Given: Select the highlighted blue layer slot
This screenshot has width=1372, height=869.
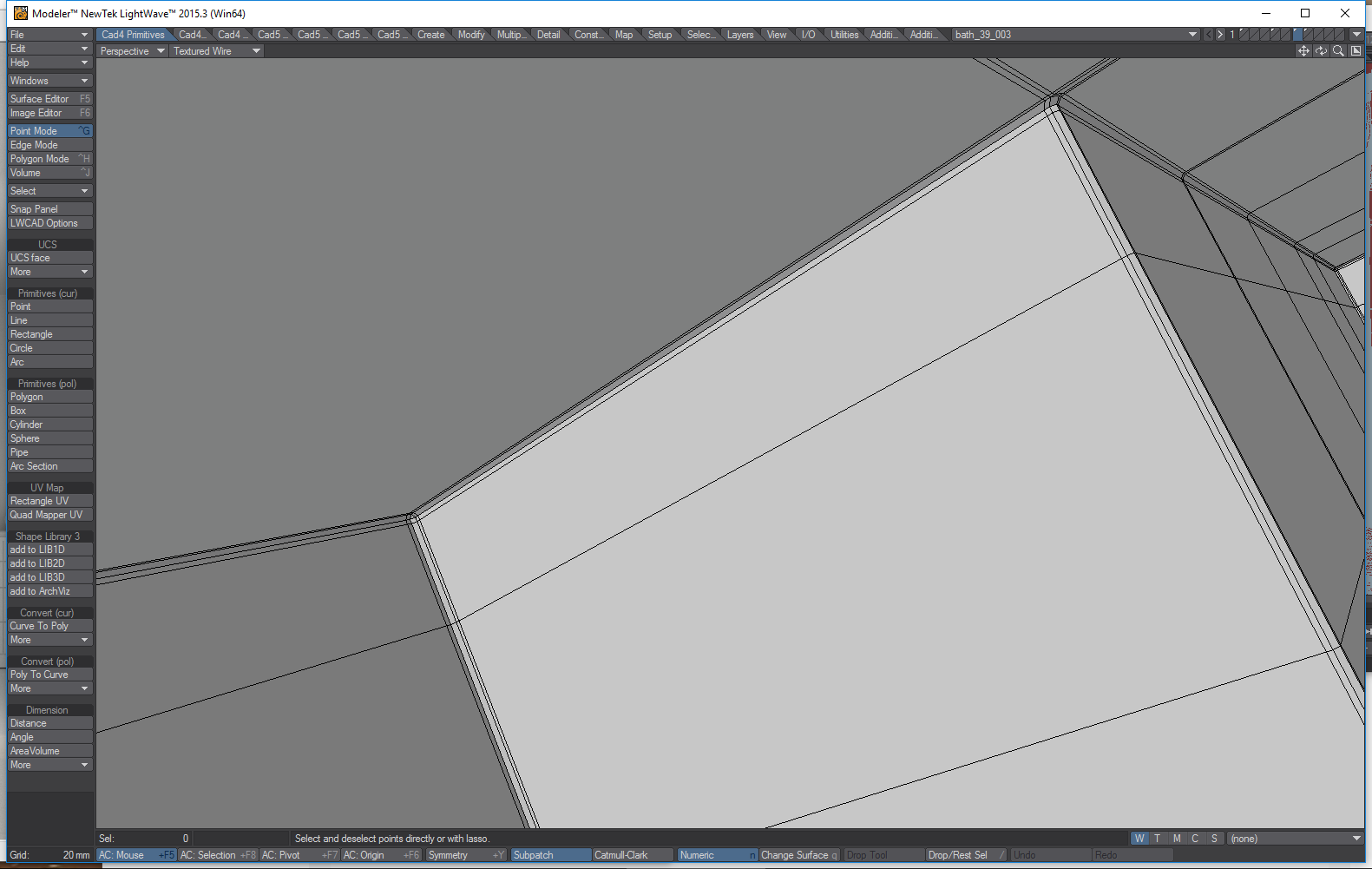Looking at the screenshot, I should coord(1297,35).
